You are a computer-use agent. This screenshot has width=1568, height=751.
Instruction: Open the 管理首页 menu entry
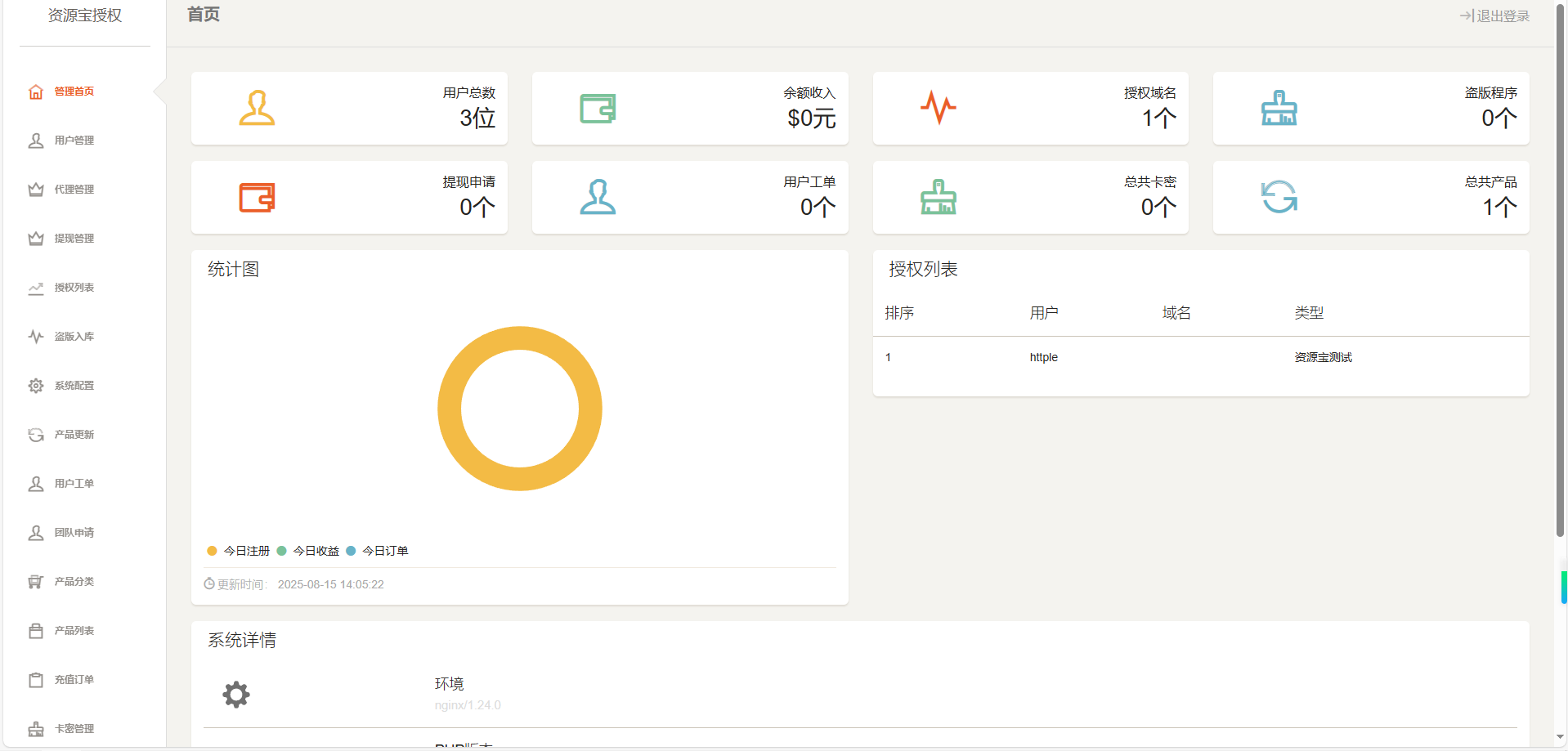point(74,91)
